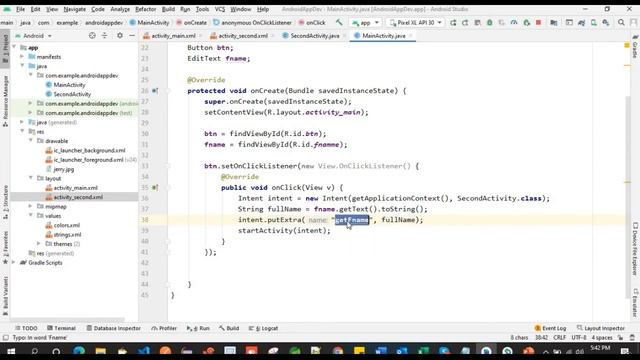Expand the java (generated) folder

tap(22, 122)
